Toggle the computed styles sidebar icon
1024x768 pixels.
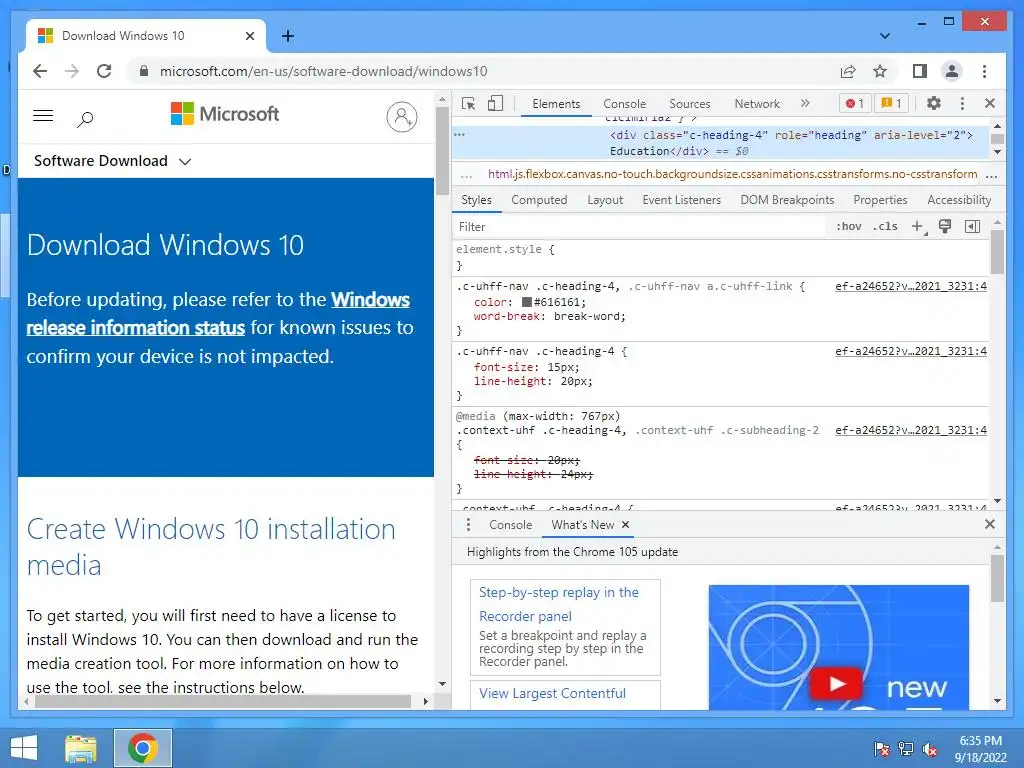(972, 227)
